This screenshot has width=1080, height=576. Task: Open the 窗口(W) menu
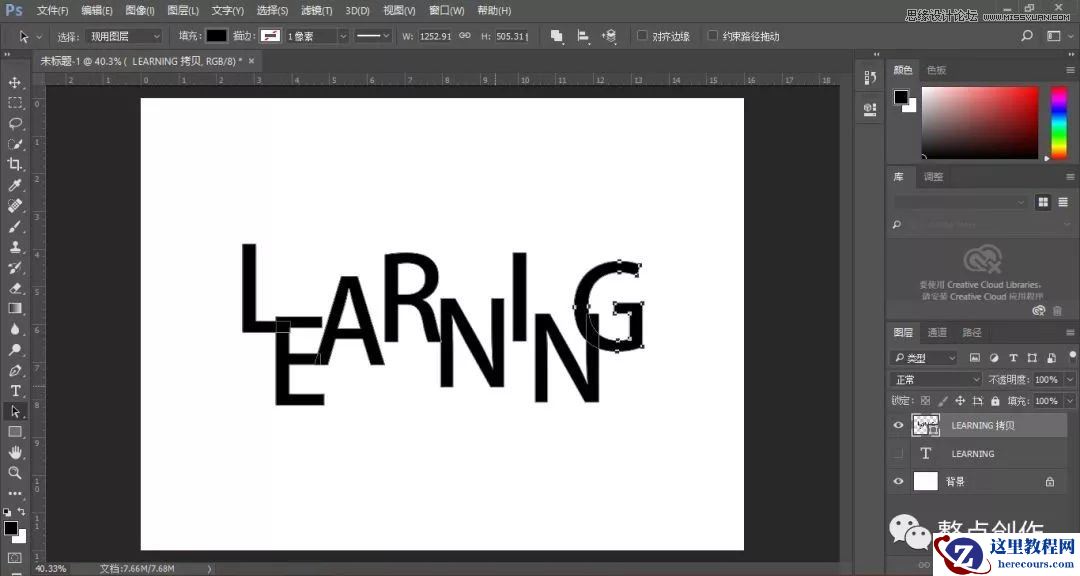[x=446, y=10]
